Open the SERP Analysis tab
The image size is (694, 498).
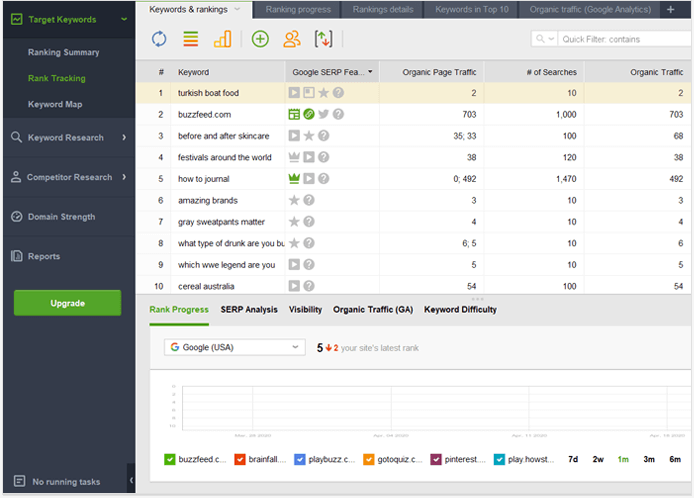249,309
